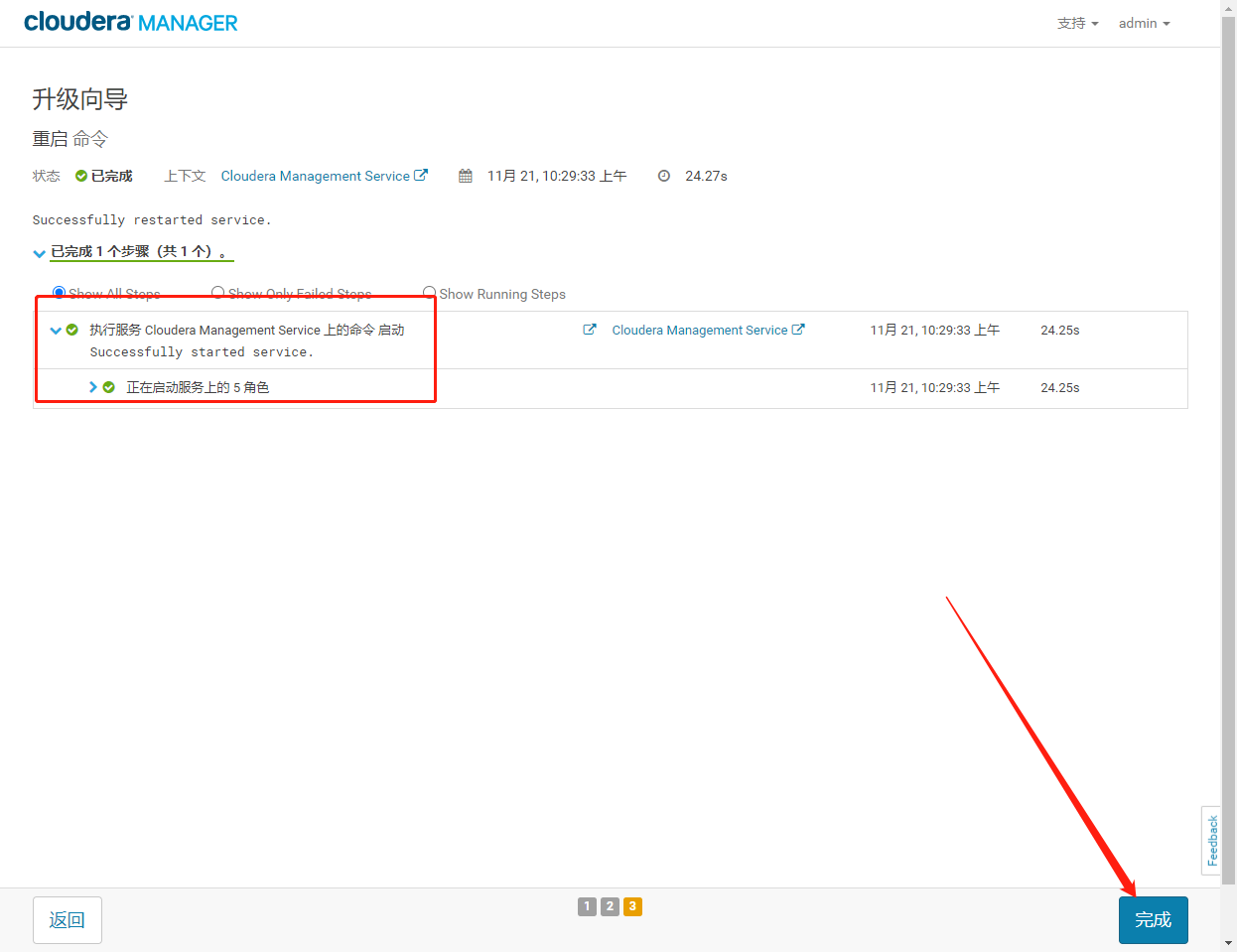
Task: Open the Feedback side tab
Action: click(x=1211, y=840)
